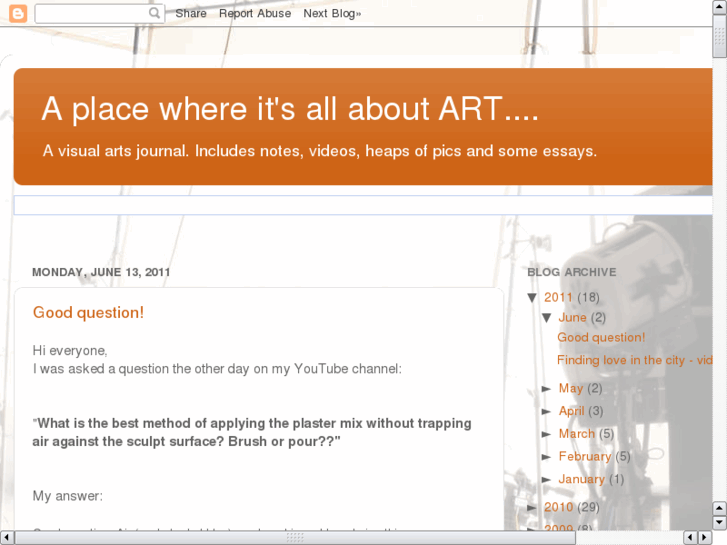Expand the 2010 archive triangle
The height and width of the screenshot is (545, 727).
pos(533,508)
